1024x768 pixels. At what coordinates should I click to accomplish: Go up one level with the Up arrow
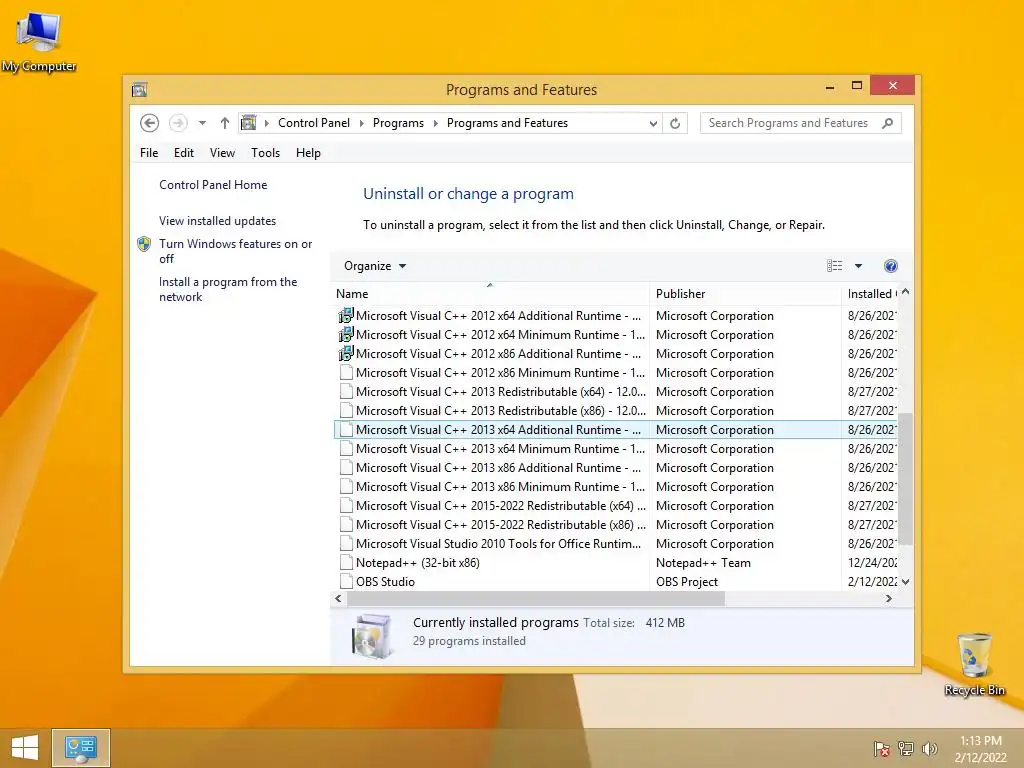point(225,123)
